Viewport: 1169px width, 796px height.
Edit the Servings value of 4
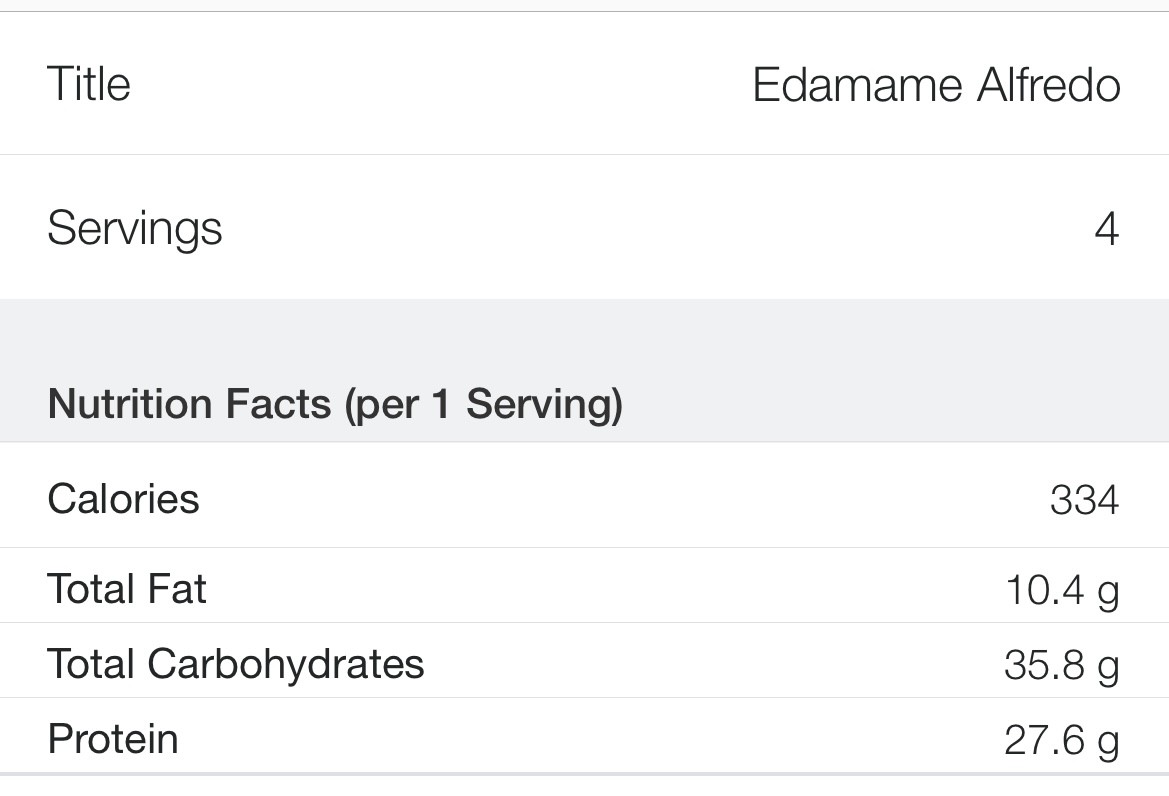pos(1105,230)
